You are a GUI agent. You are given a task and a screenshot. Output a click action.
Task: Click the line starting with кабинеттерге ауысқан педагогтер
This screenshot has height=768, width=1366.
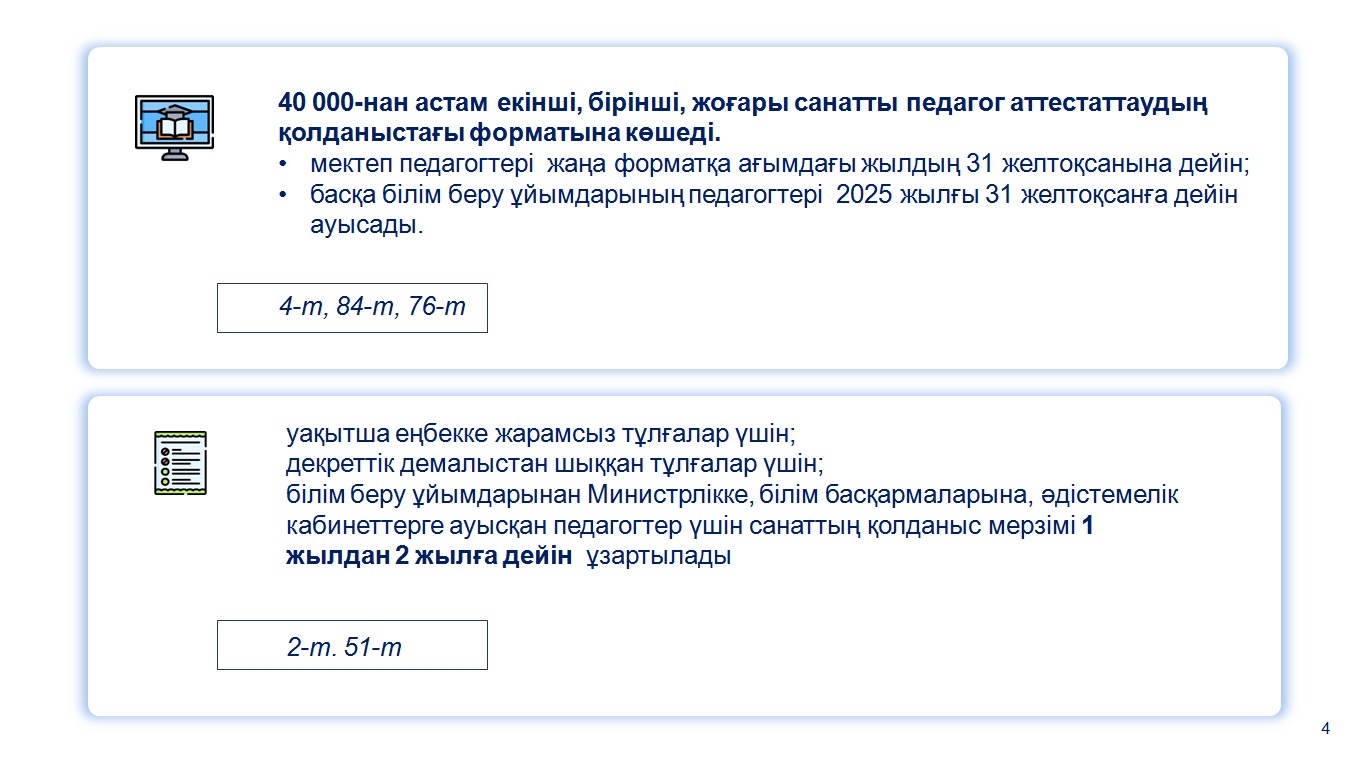689,526
